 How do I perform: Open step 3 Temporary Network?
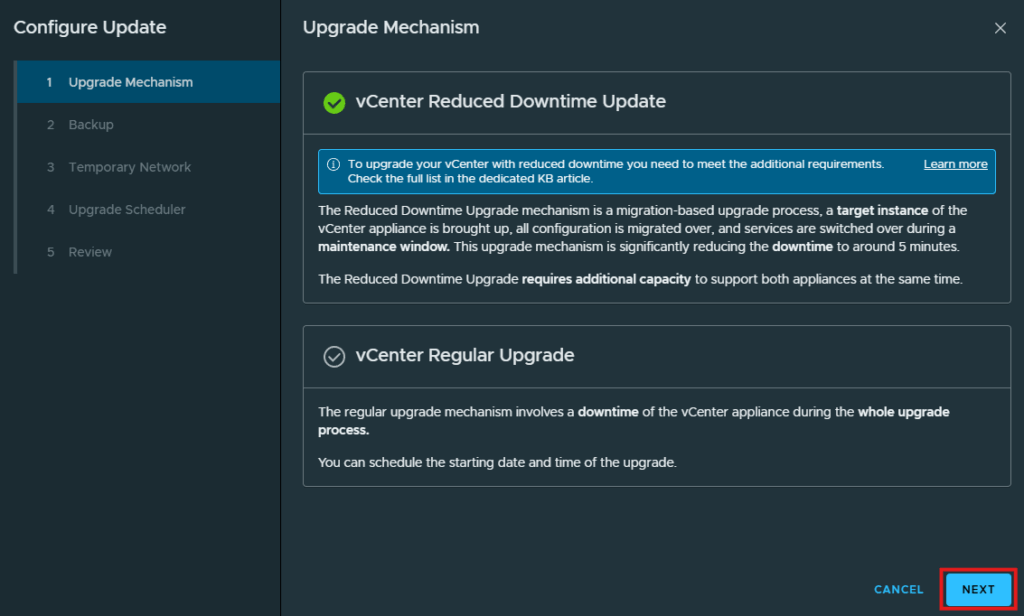(148, 167)
